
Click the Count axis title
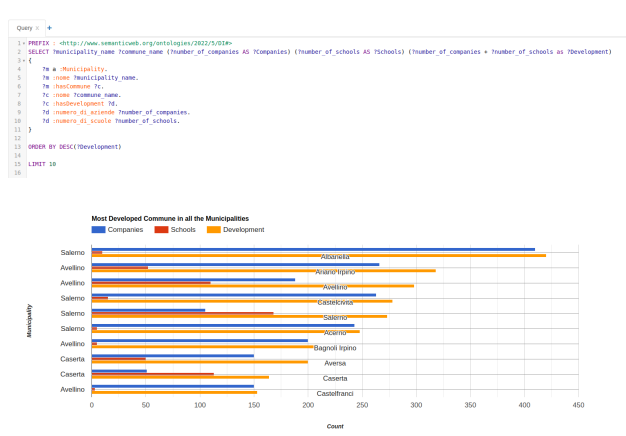click(335, 426)
